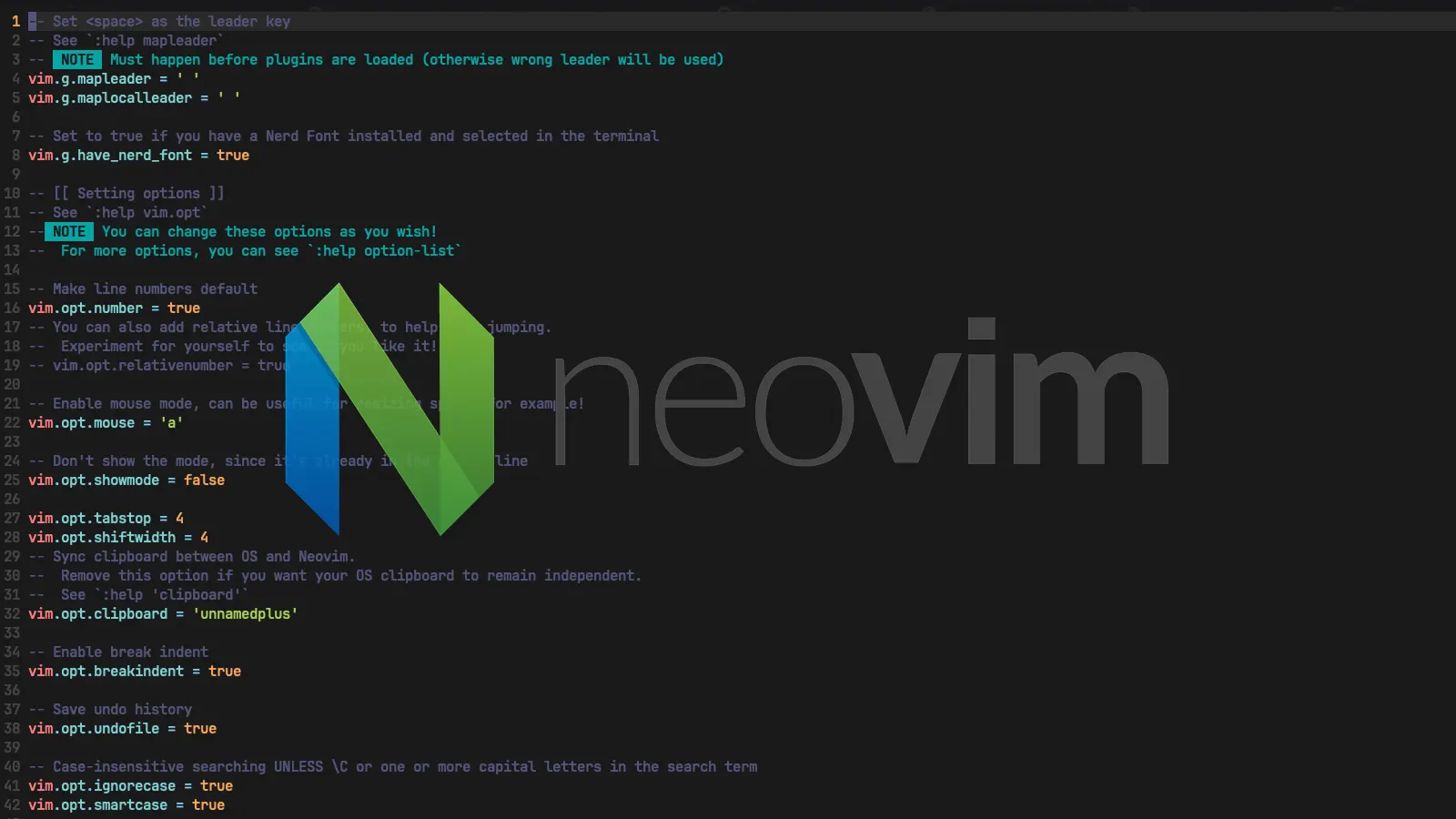Click the 'unnamedplus' string value
This screenshot has height=819, width=1456.
pos(245,613)
